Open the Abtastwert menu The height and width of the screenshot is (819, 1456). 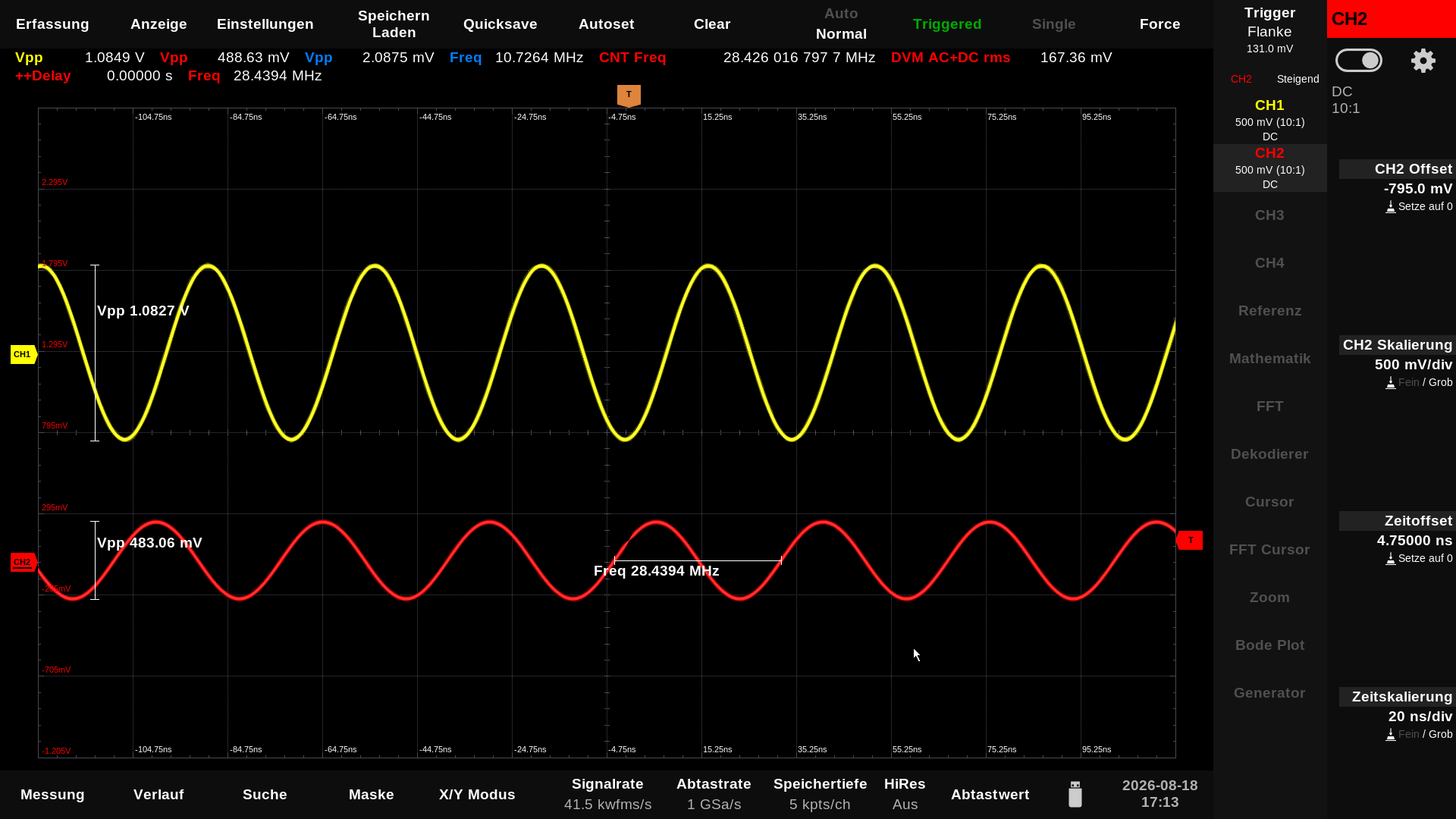(x=990, y=795)
